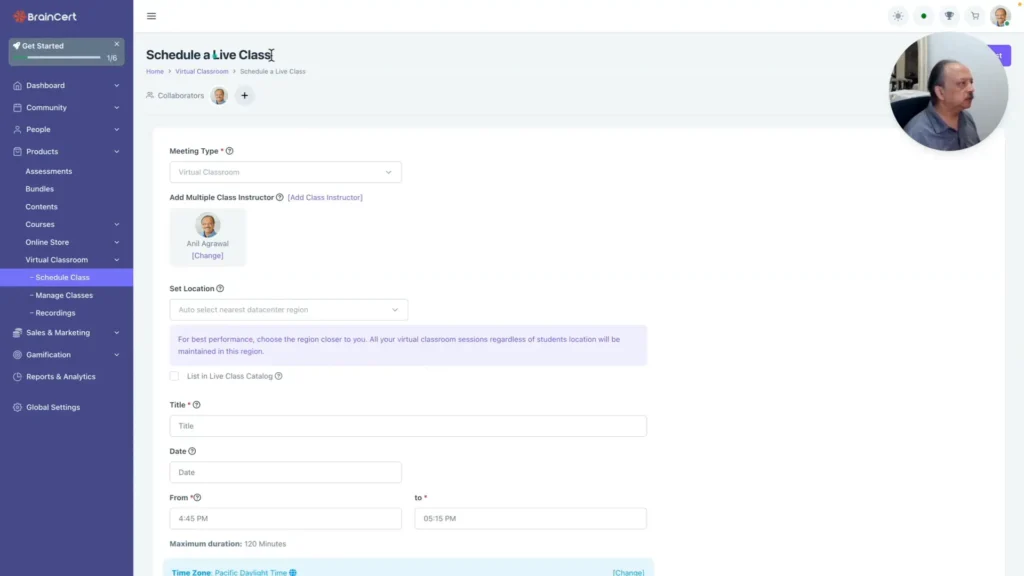Click the to time field 05:15 PM
Image resolution: width=1024 pixels, height=576 pixels.
[x=530, y=519]
